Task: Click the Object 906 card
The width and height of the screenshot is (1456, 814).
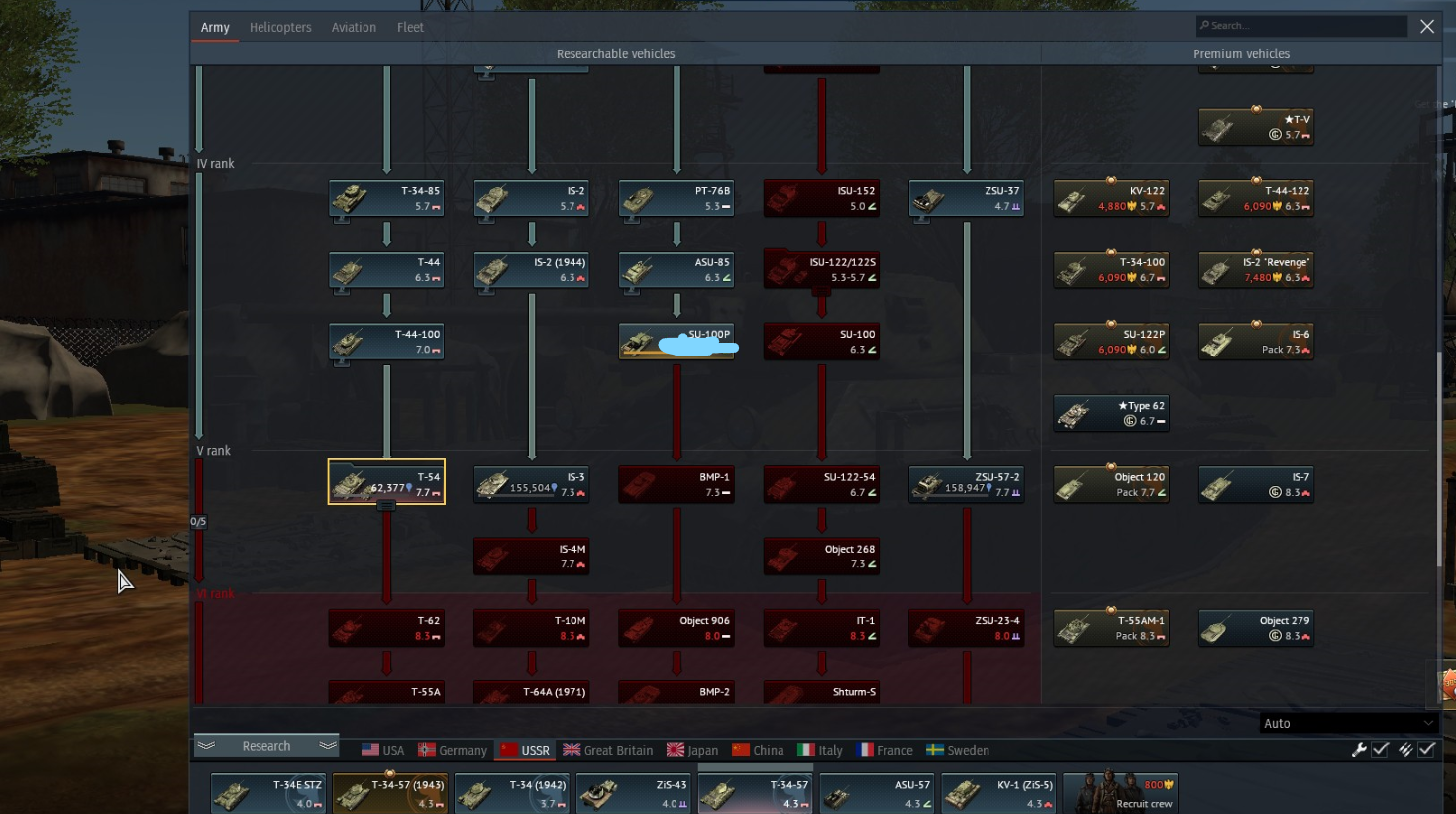Action: point(676,628)
